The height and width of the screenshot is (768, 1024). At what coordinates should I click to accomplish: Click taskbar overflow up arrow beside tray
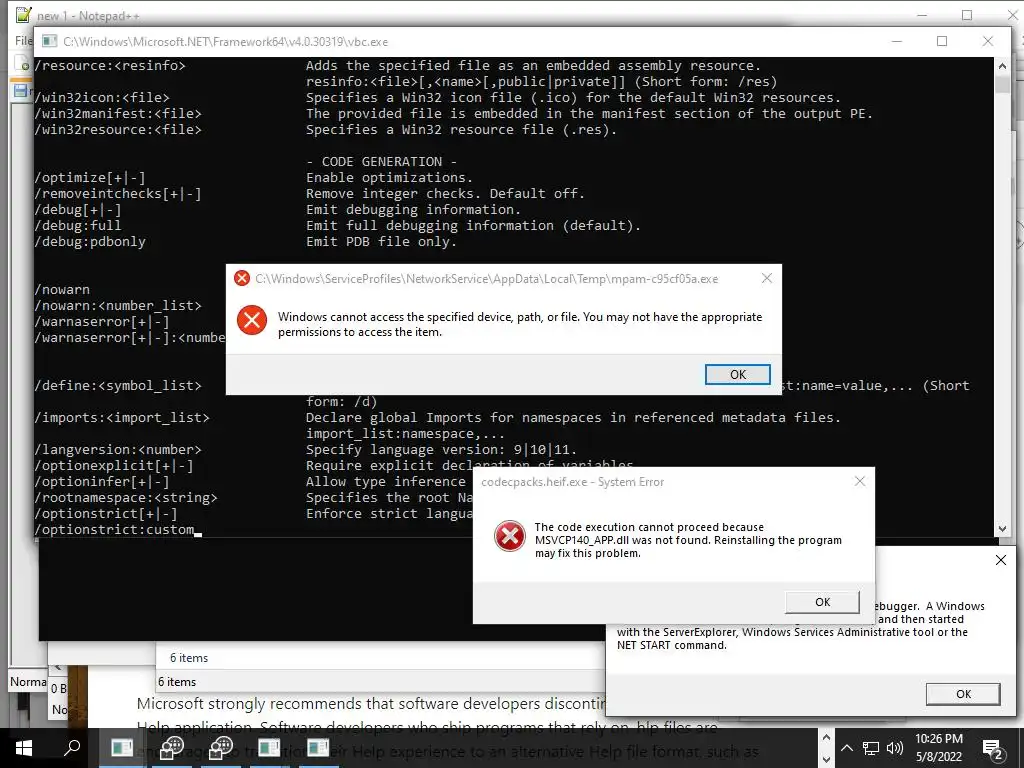826,737
